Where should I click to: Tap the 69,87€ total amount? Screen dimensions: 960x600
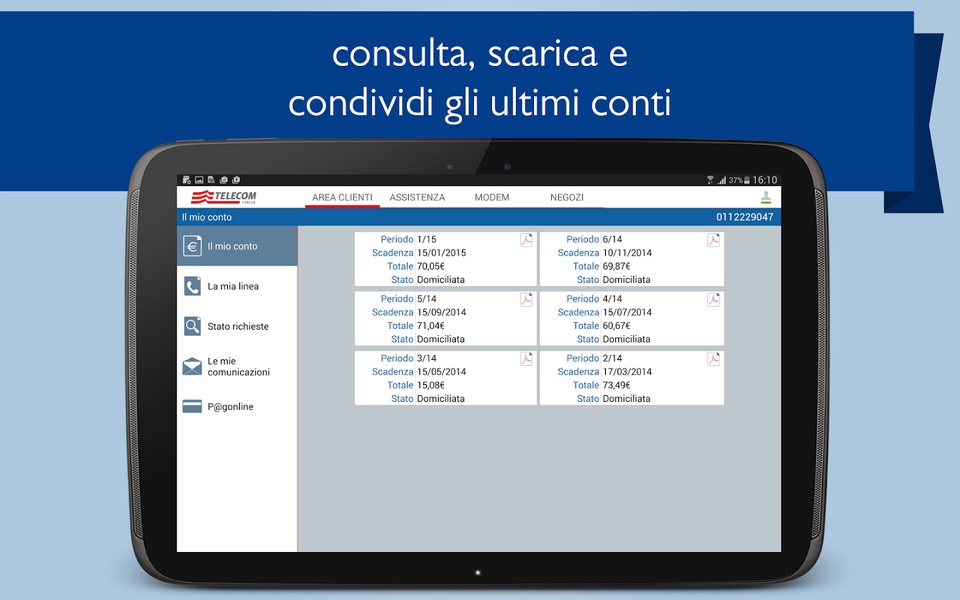click(616, 266)
